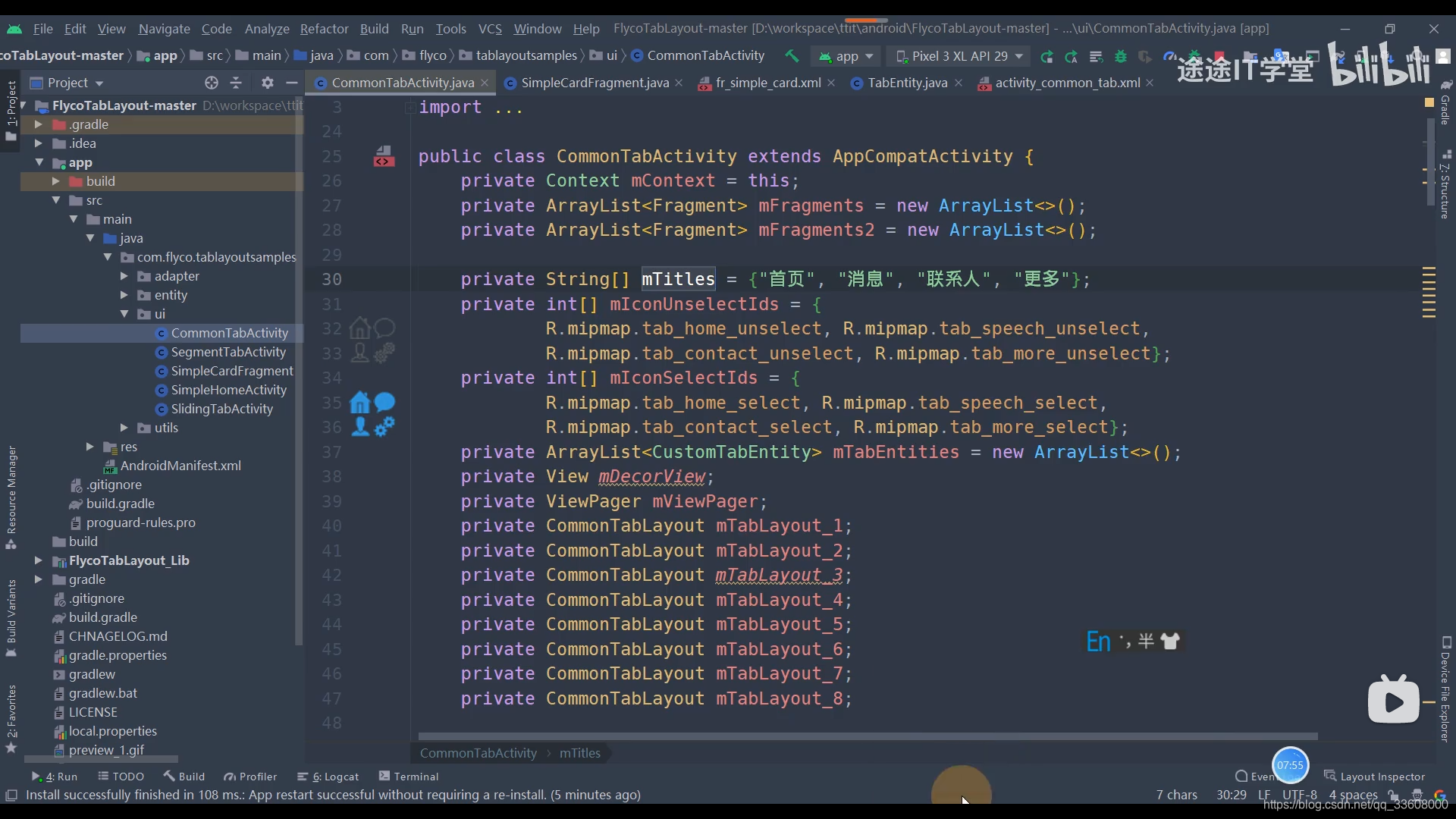The height and width of the screenshot is (819, 1456).
Task: Open the VCS menu
Action: click(x=490, y=29)
